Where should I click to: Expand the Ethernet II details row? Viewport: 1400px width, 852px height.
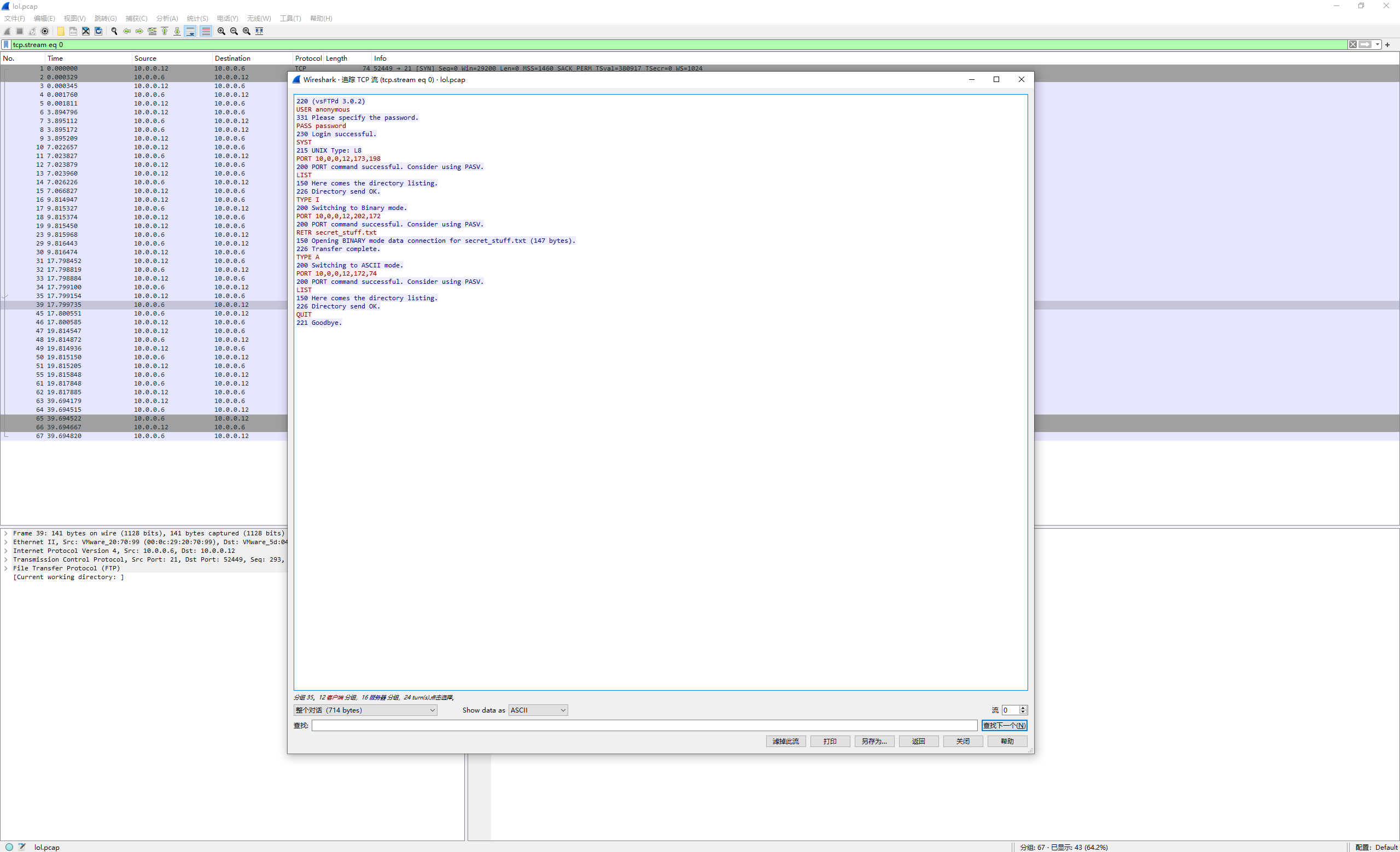(x=5, y=542)
